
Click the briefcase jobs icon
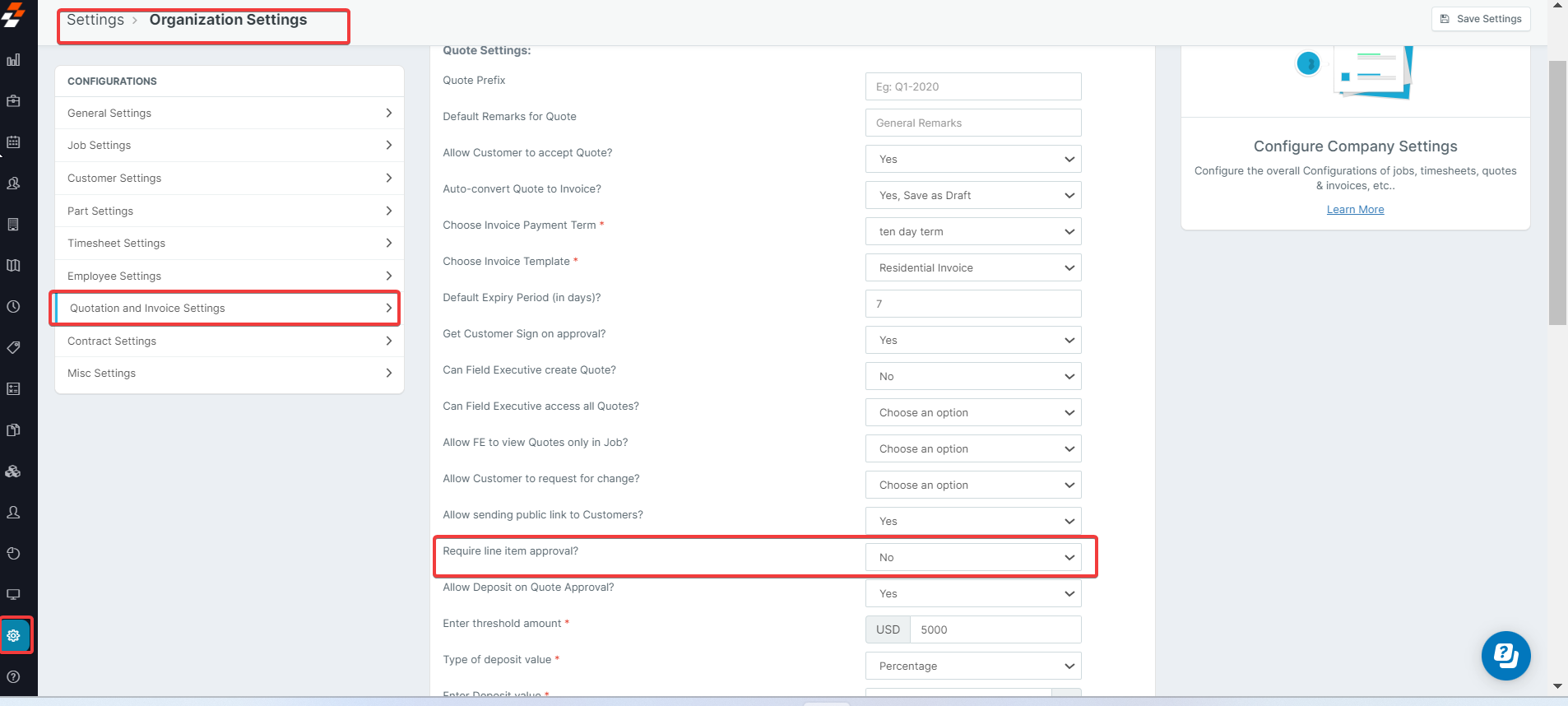13,101
